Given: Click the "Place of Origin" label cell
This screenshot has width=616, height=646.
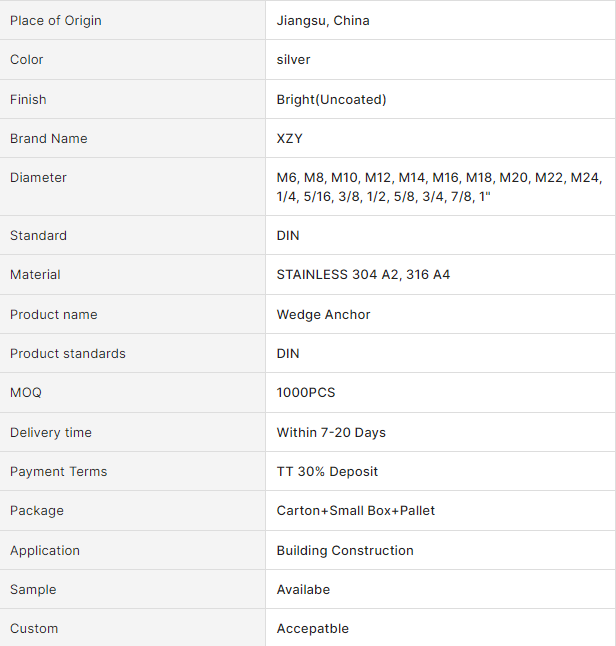Looking at the screenshot, I should point(56,20).
